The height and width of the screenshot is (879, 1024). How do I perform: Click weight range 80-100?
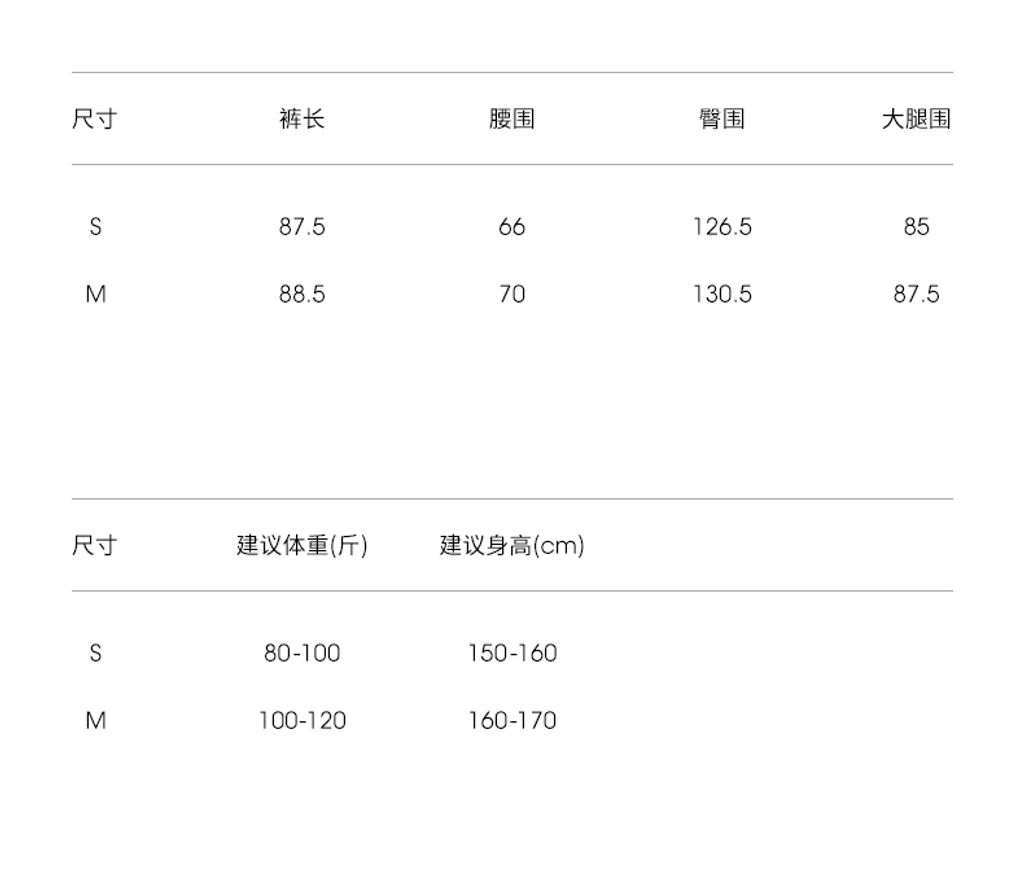302,653
